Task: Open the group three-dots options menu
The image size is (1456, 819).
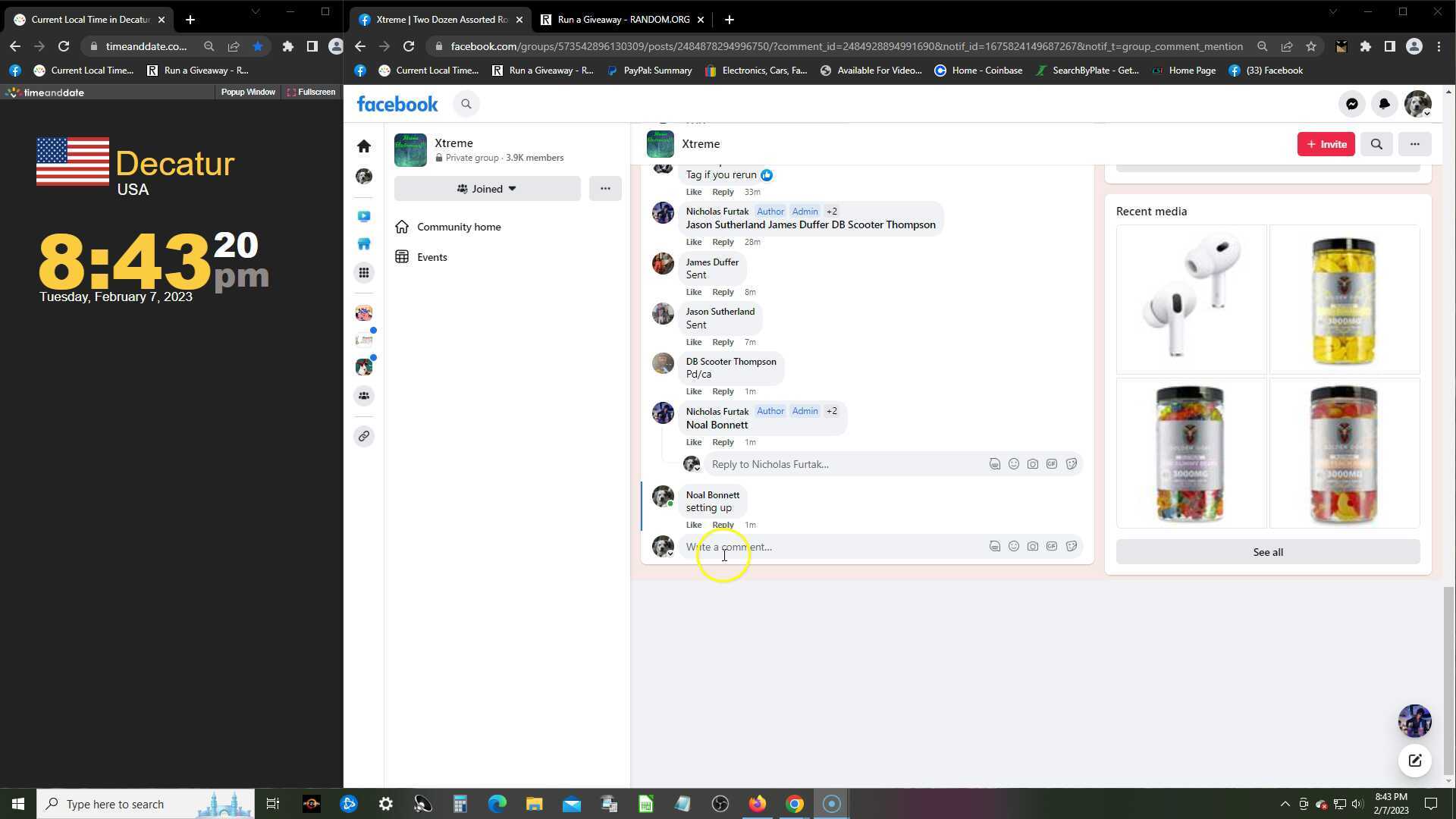Action: pos(605,189)
